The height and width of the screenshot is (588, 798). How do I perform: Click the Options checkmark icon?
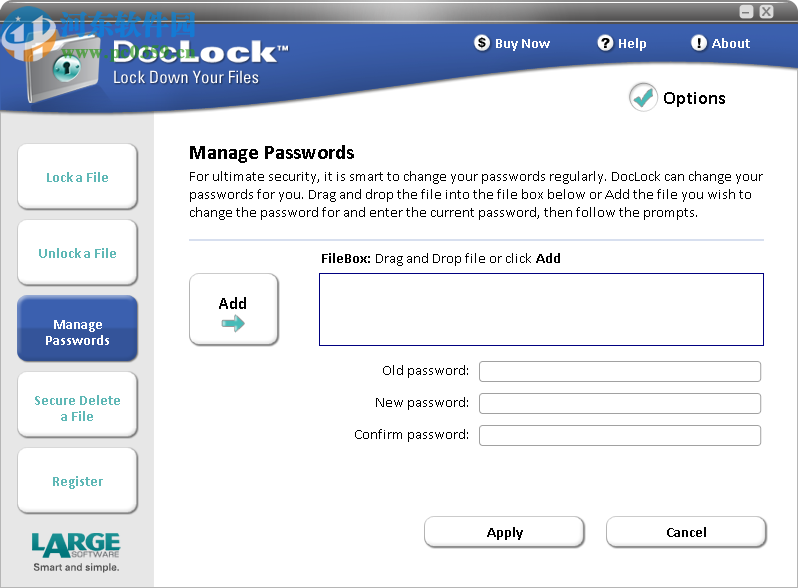click(643, 97)
